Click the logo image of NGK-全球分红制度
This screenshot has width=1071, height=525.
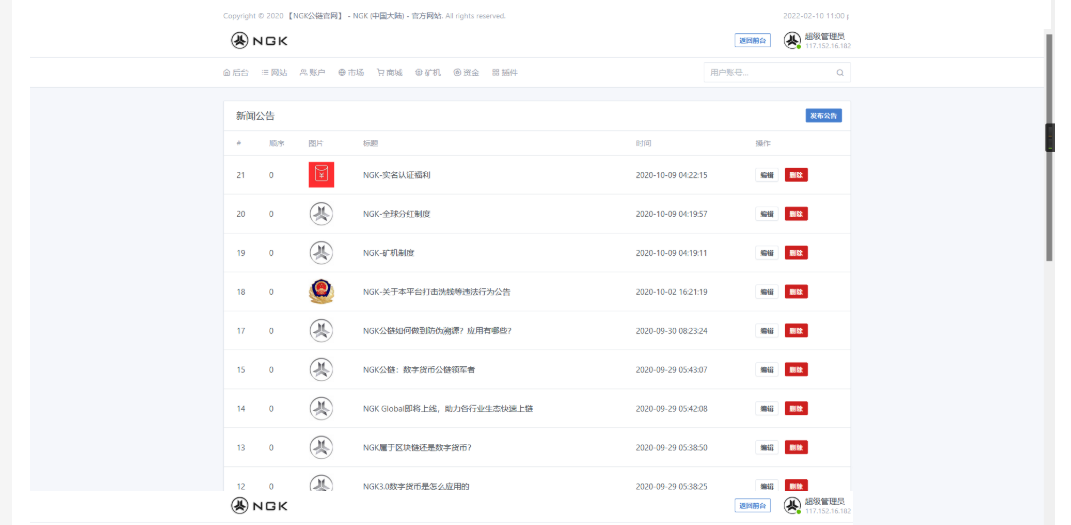(x=321, y=214)
